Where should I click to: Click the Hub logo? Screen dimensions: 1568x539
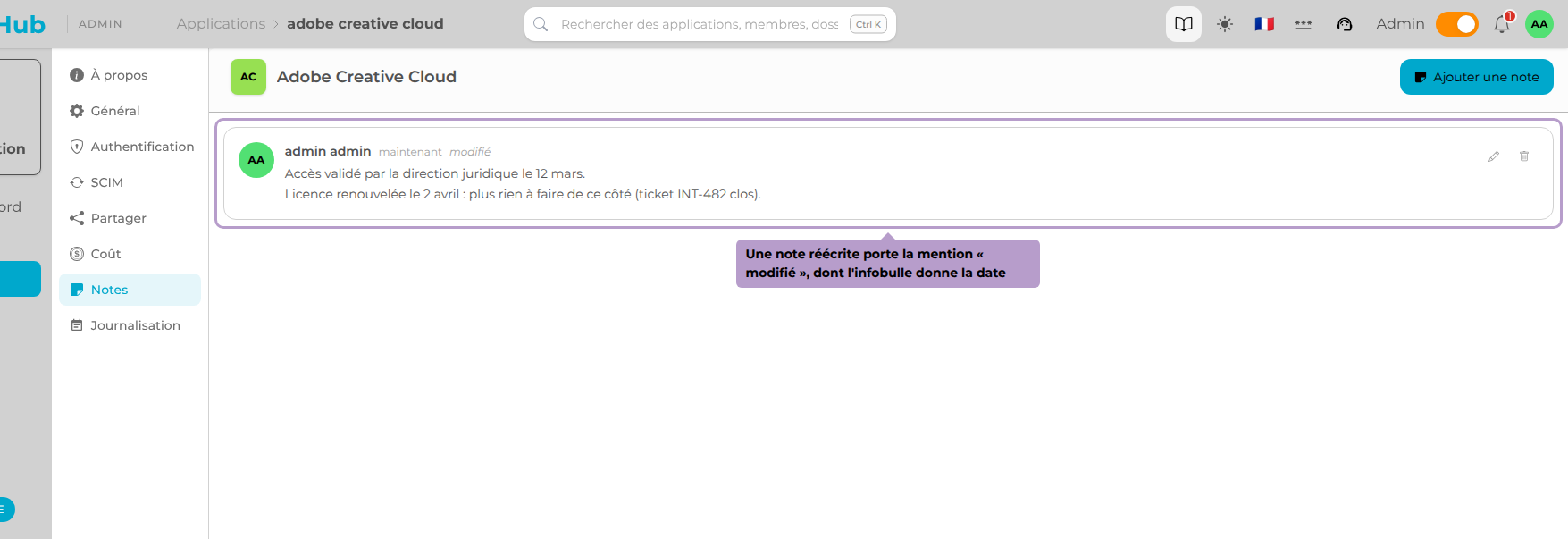[x=22, y=24]
